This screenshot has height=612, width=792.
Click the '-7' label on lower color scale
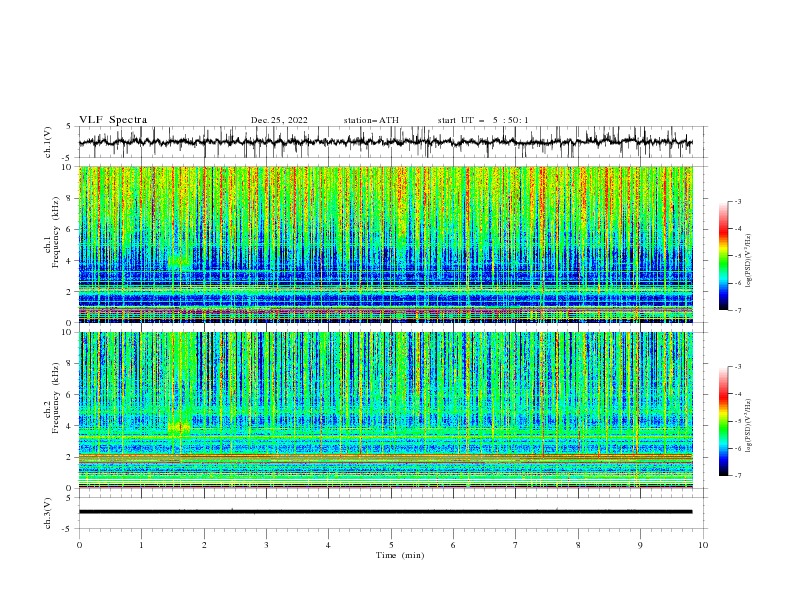coord(737,475)
